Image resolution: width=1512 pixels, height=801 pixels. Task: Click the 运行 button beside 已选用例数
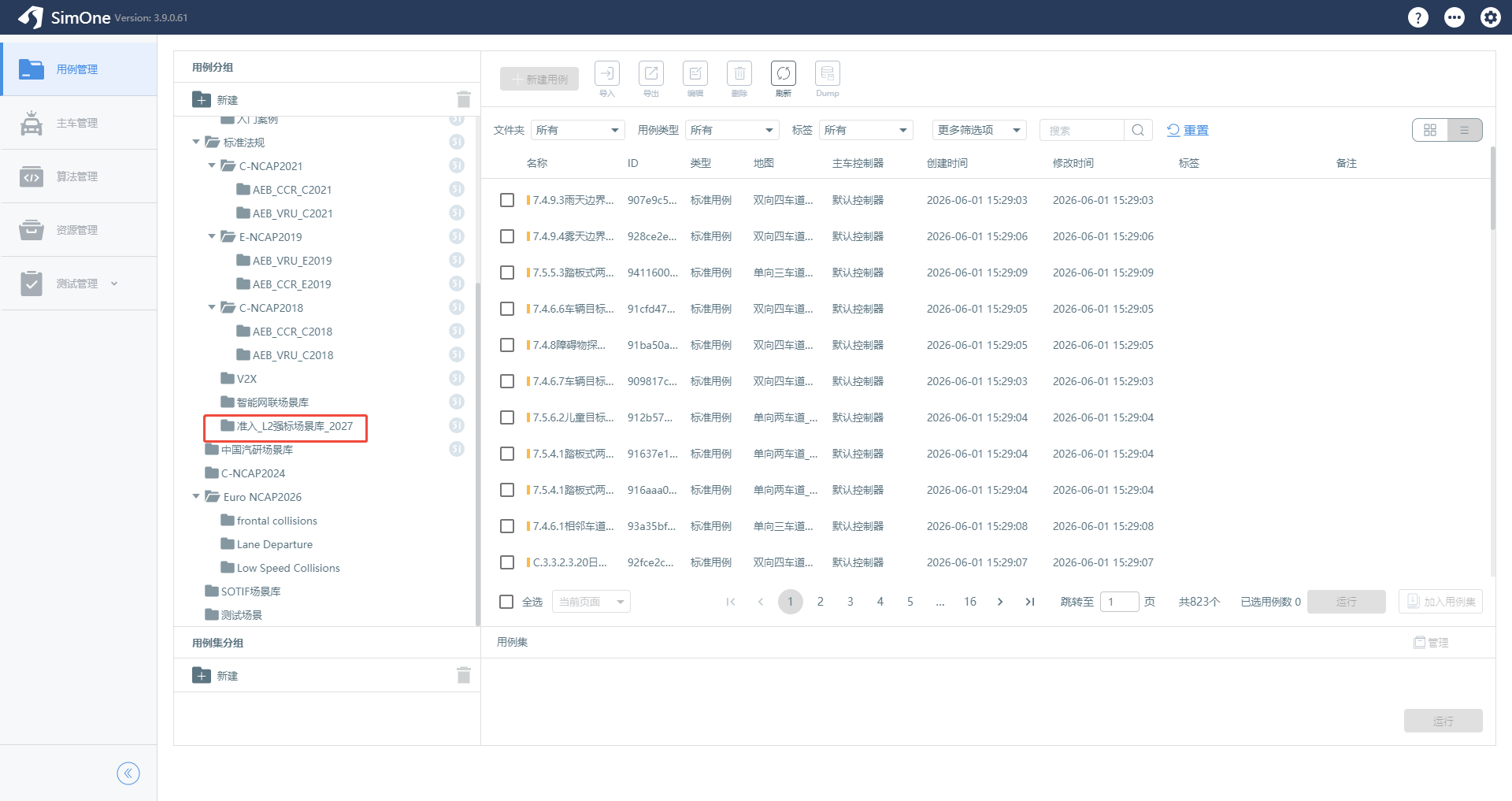1347,602
